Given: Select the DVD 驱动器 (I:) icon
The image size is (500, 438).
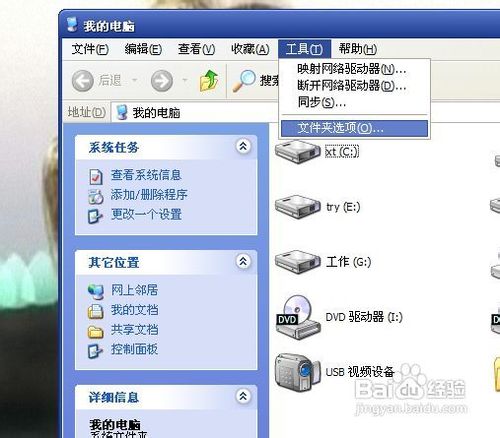Looking at the screenshot, I should point(297,317).
